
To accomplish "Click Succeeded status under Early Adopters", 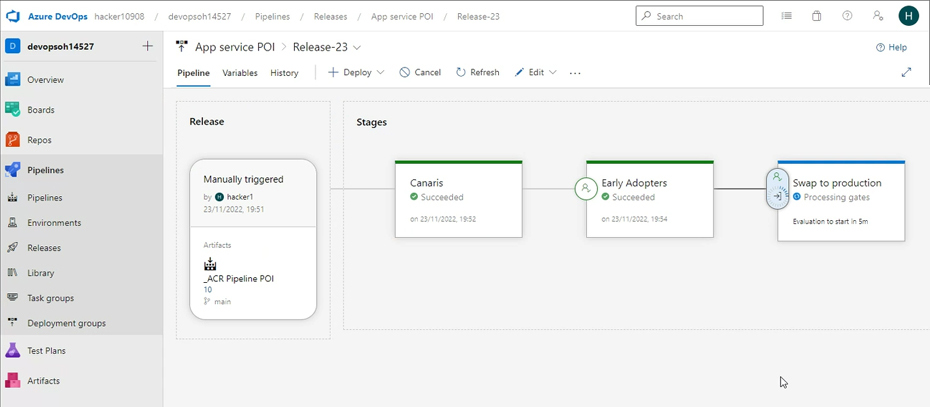I will [x=633, y=197].
